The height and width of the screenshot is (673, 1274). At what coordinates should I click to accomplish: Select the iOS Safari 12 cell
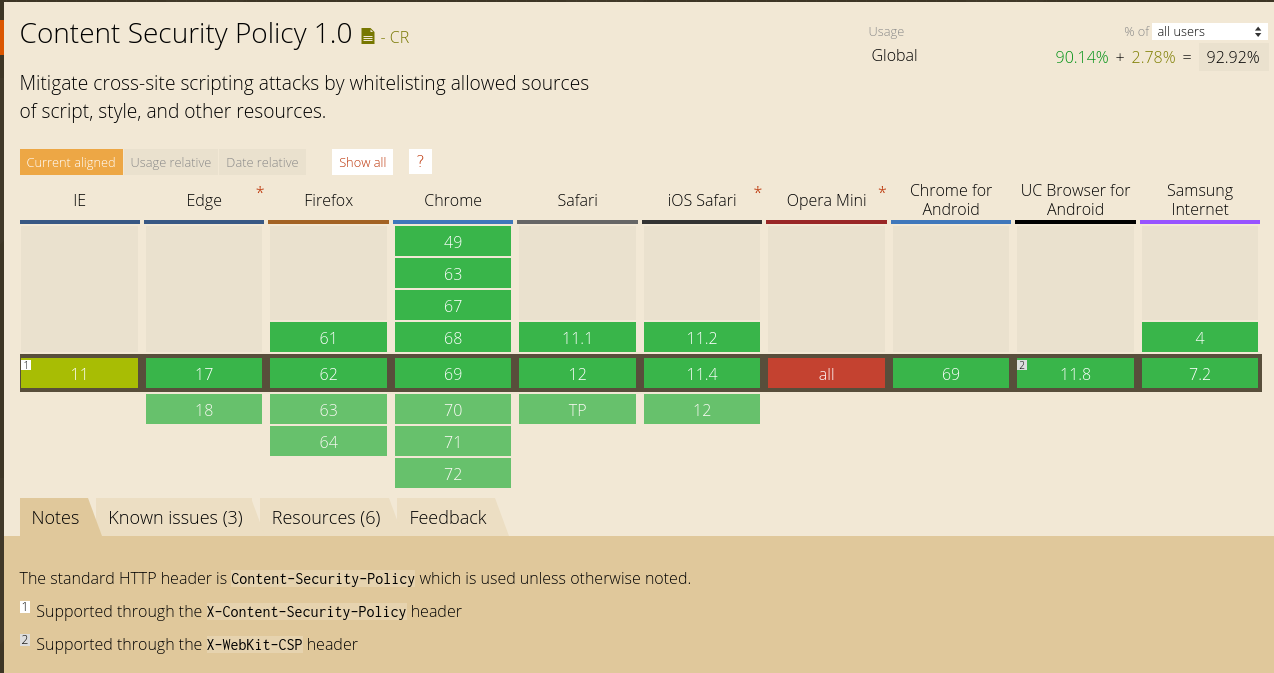702,409
